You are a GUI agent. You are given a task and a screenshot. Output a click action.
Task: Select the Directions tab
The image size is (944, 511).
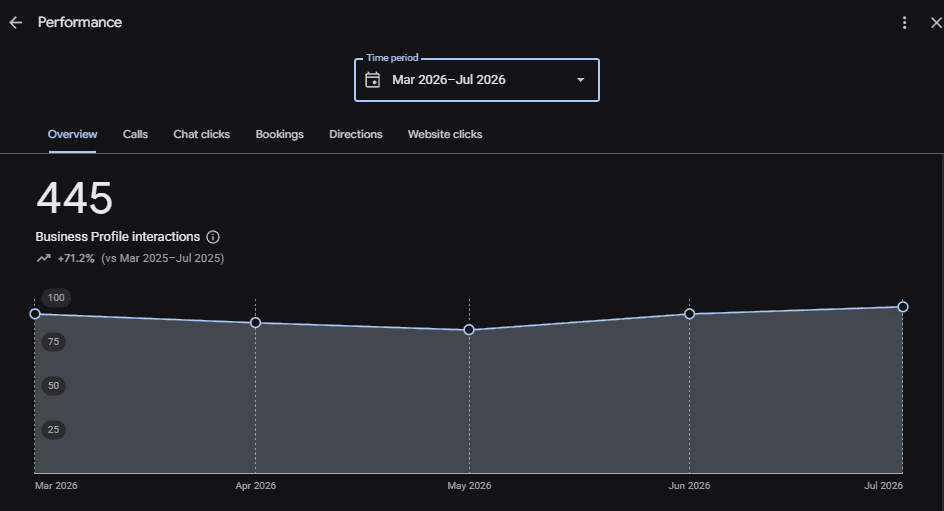tap(356, 134)
